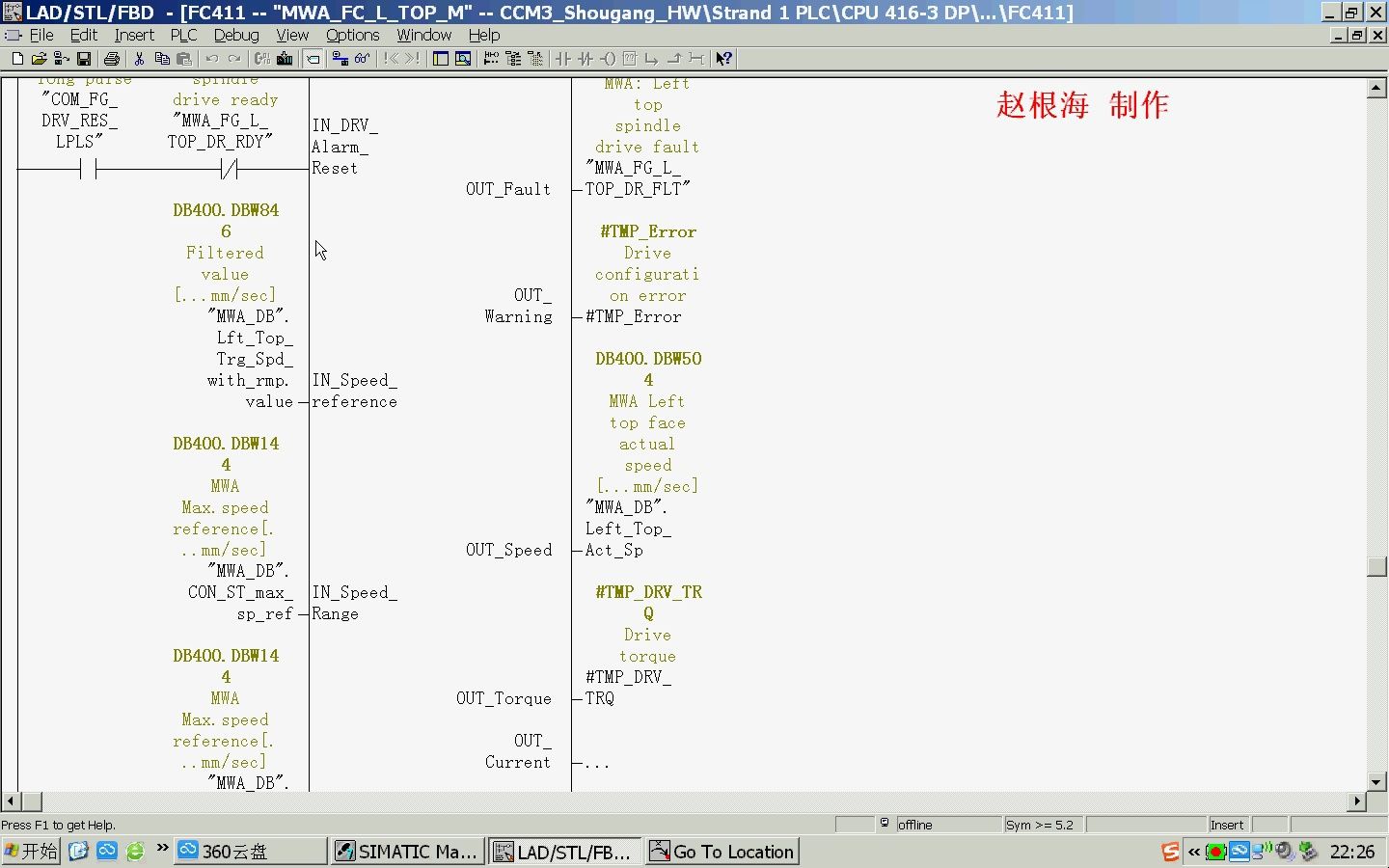The image size is (1389, 868).
Task: Open the Help menu
Action: click(x=484, y=35)
